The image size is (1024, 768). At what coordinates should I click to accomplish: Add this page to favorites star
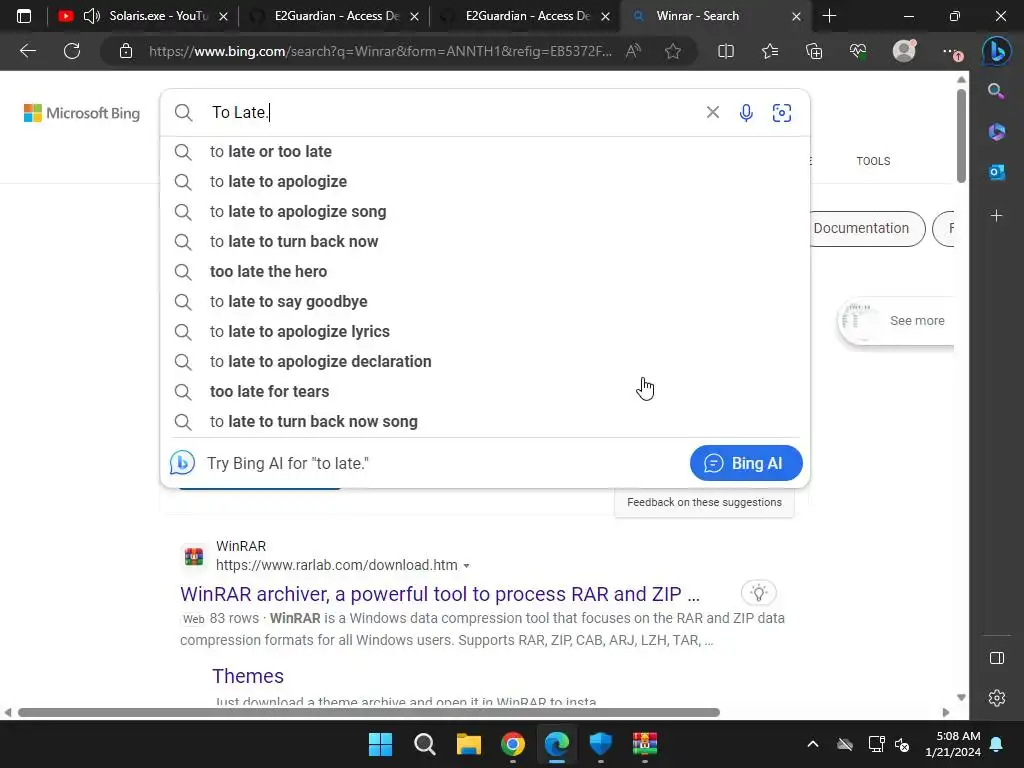[x=673, y=51]
